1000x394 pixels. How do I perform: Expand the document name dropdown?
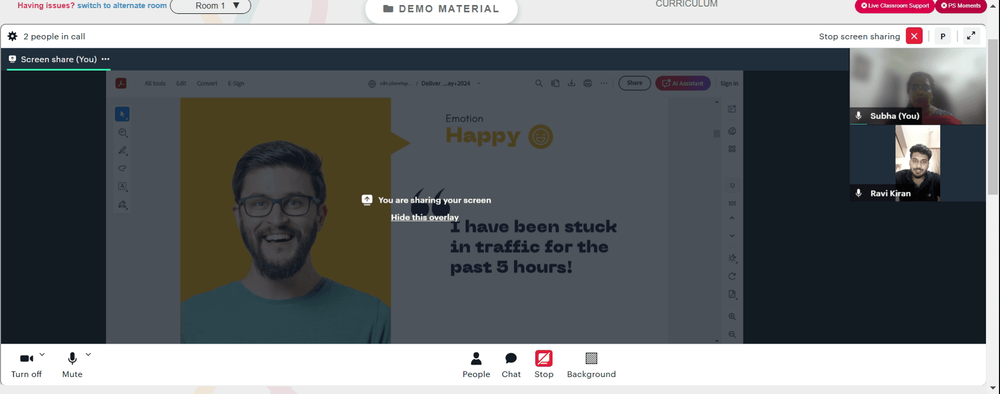[x=479, y=84]
